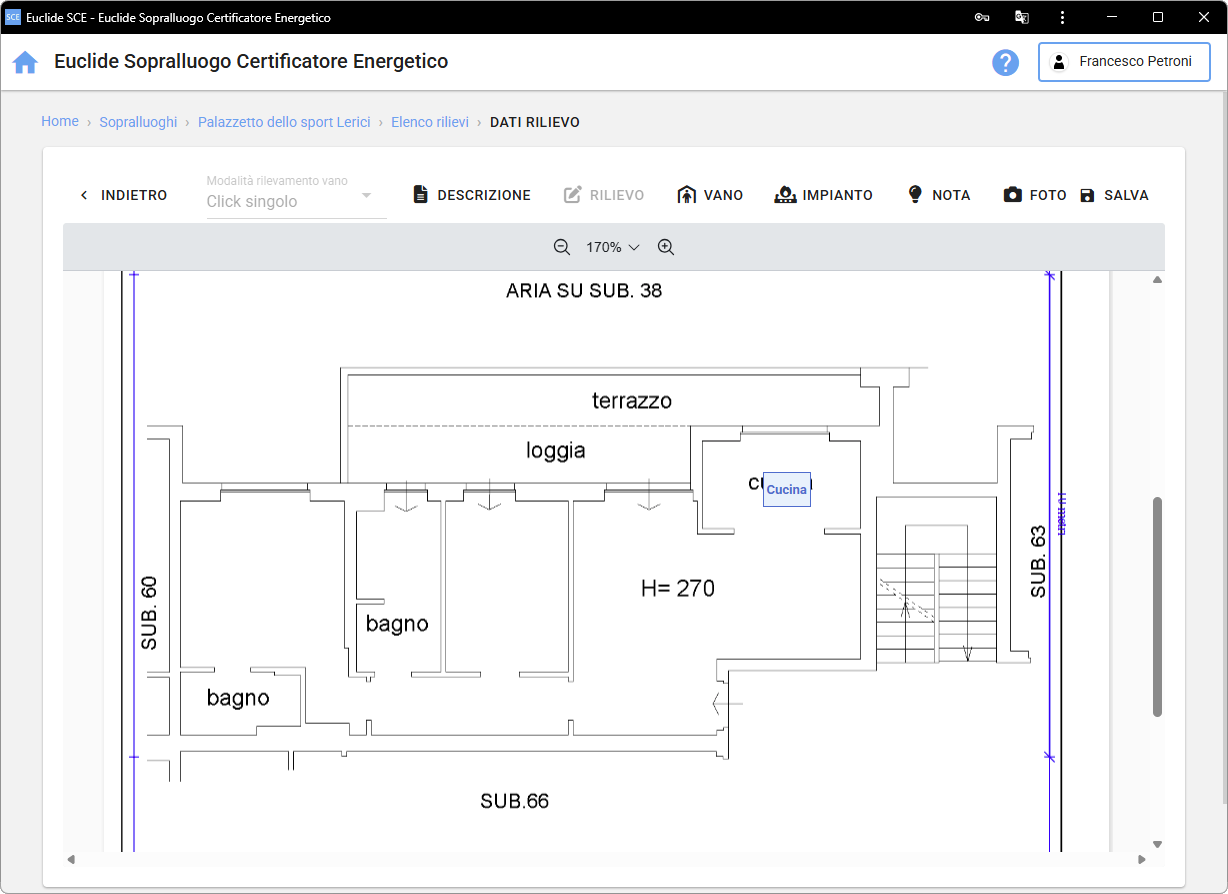Go back with Indietro button
1228x894 pixels.
123,195
